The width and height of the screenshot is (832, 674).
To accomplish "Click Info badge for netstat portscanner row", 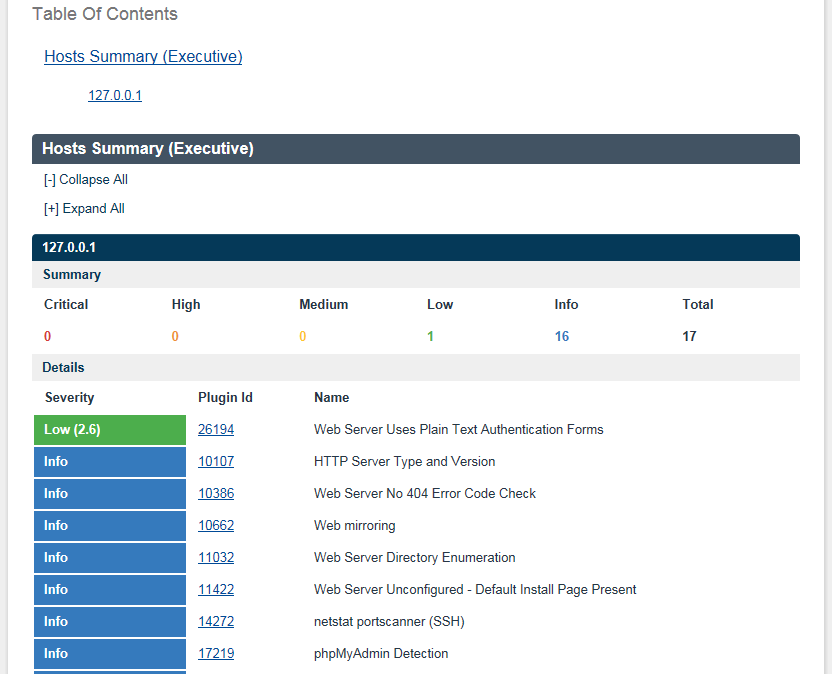I will [110, 622].
